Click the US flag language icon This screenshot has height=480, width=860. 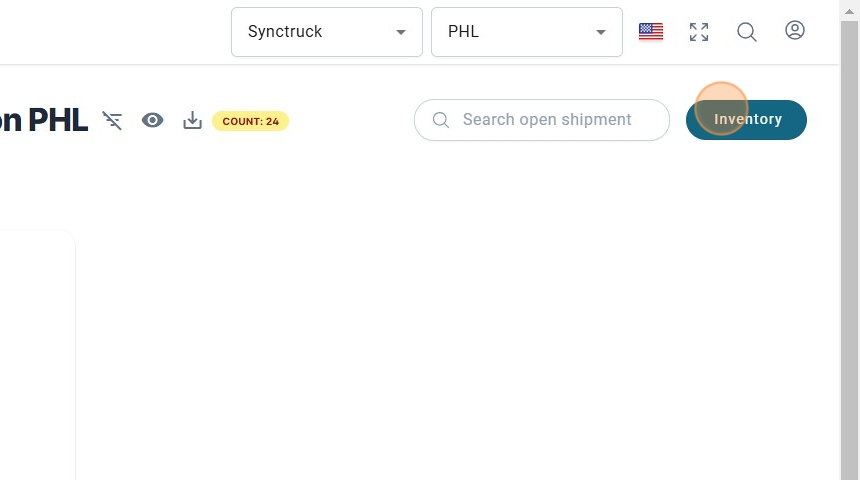pyautogui.click(x=651, y=32)
